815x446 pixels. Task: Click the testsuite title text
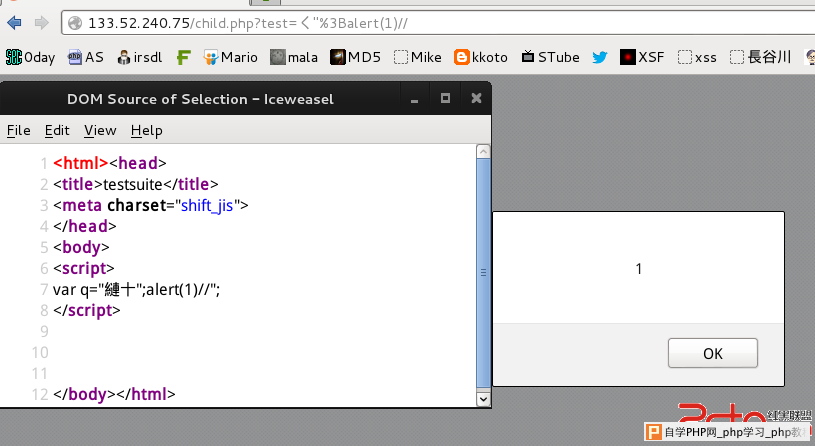[x=133, y=184]
